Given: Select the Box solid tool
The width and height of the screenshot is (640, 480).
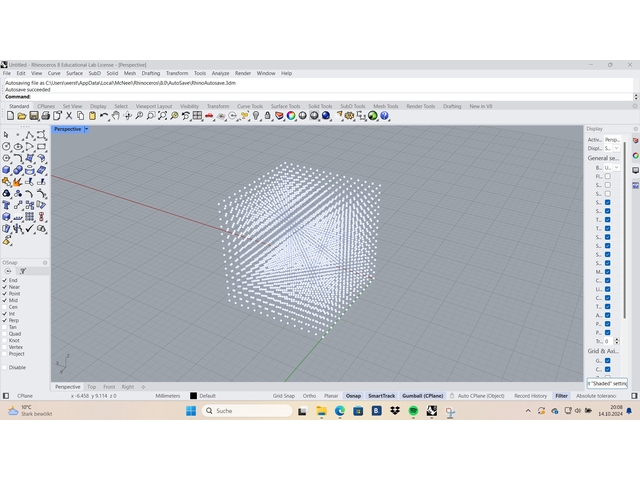Looking at the screenshot, I should [6, 170].
